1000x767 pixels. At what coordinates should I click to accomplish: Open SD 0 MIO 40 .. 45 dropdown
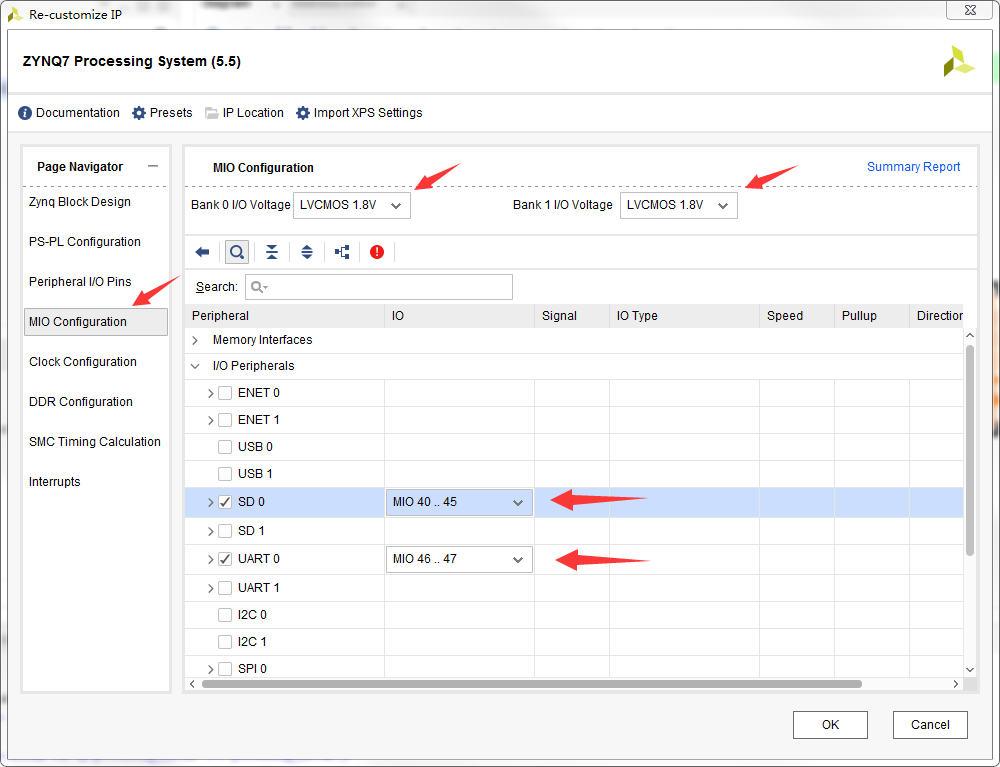pos(459,502)
